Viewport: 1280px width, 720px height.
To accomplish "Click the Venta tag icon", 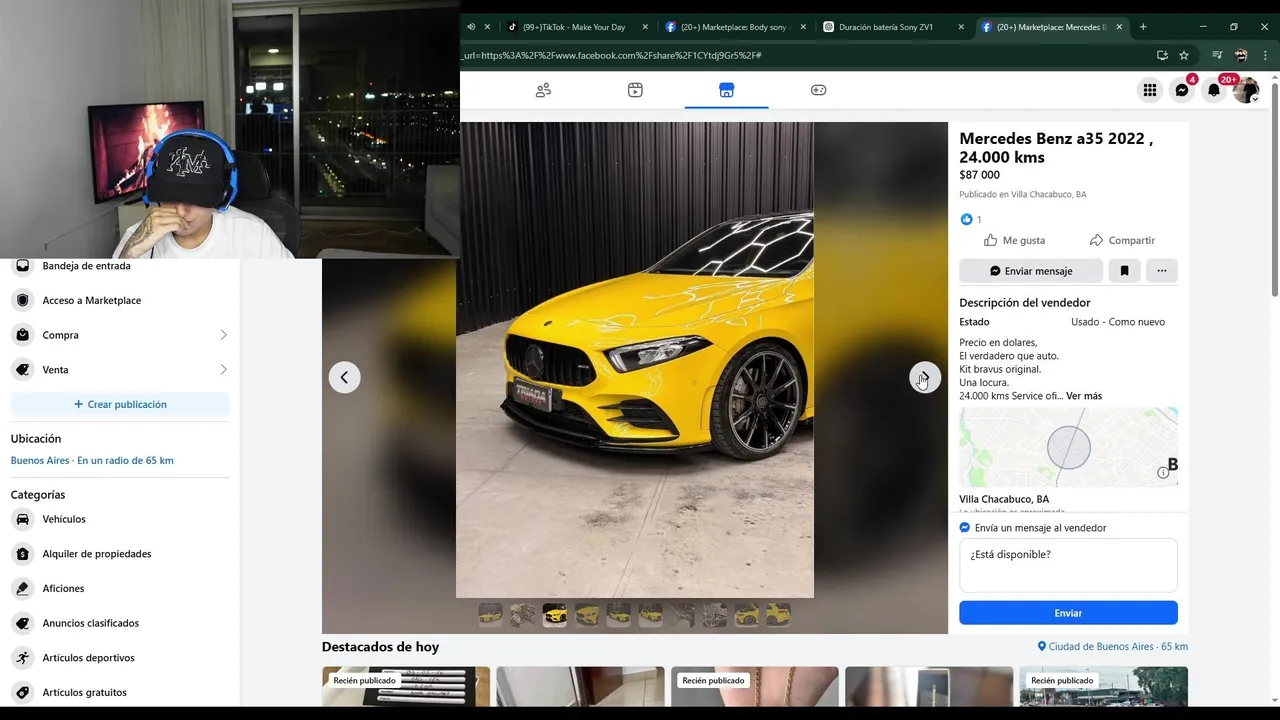I will (23, 370).
